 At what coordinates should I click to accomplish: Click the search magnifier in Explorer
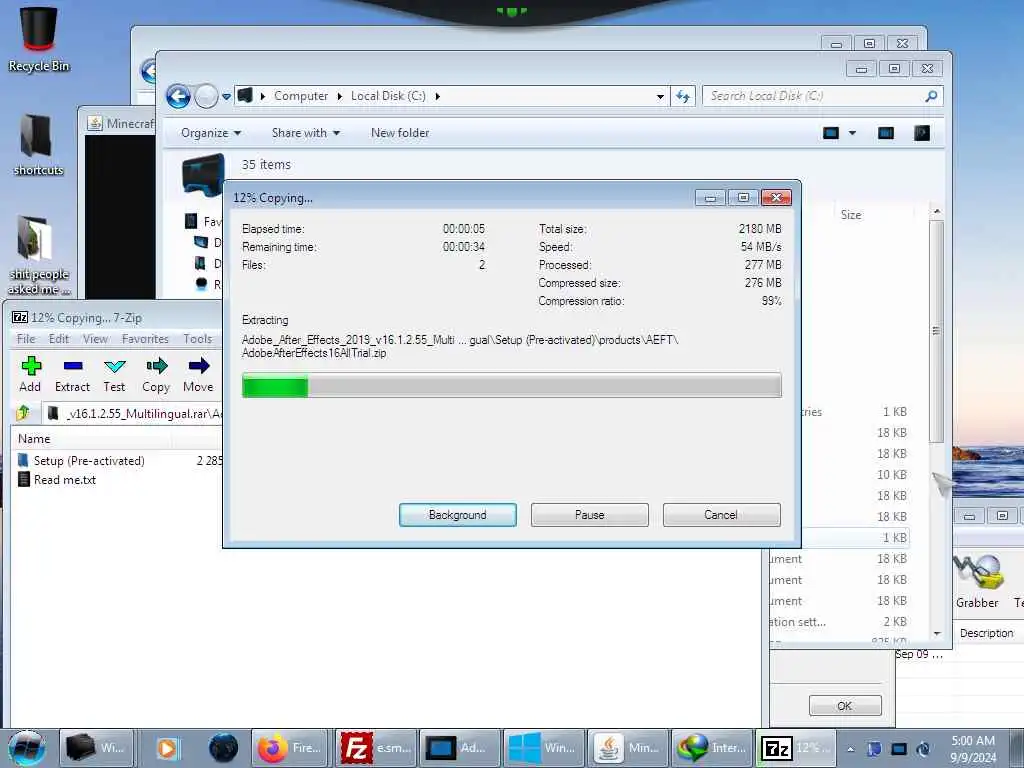point(931,96)
